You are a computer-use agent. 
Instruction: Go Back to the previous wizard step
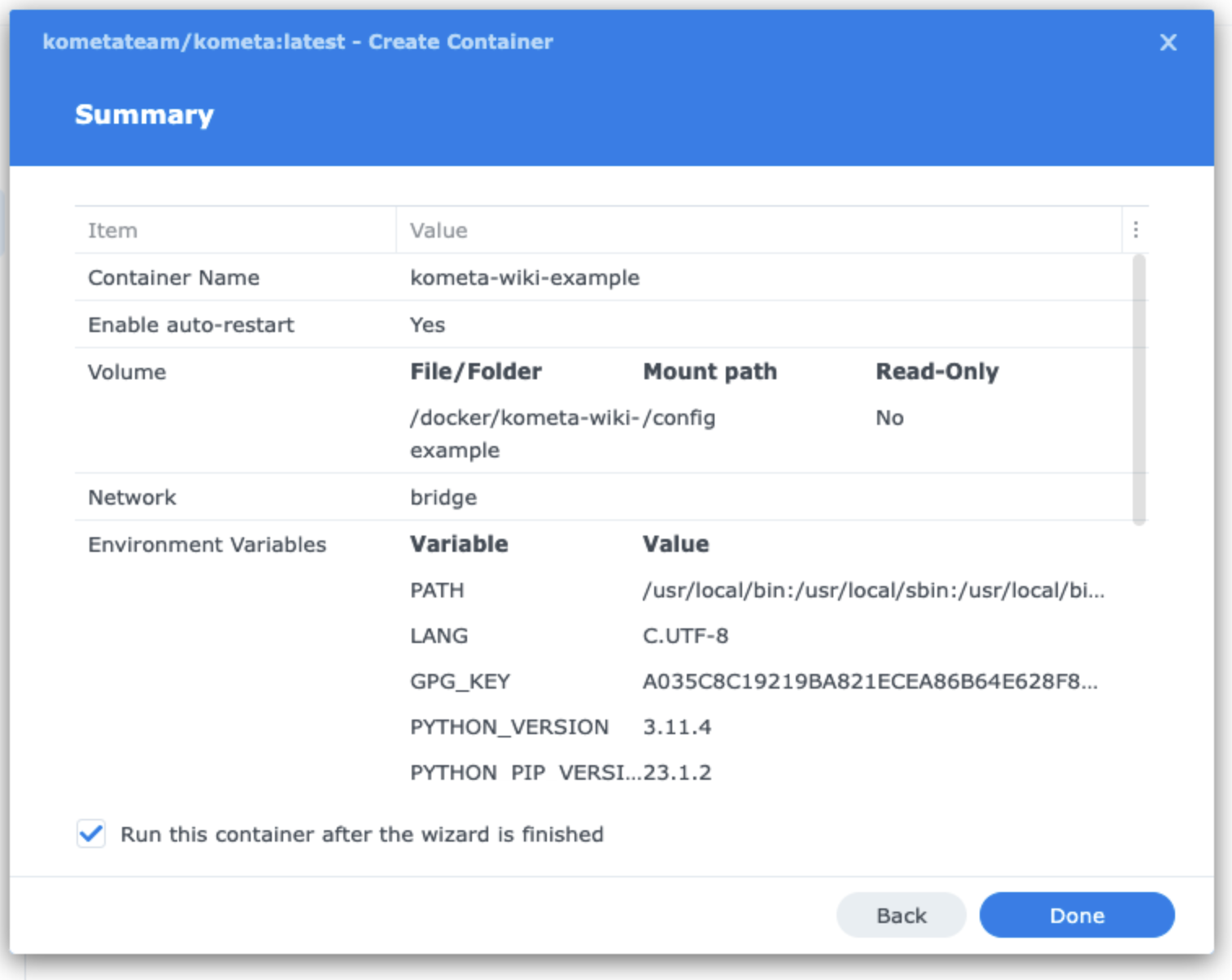pyautogui.click(x=901, y=915)
